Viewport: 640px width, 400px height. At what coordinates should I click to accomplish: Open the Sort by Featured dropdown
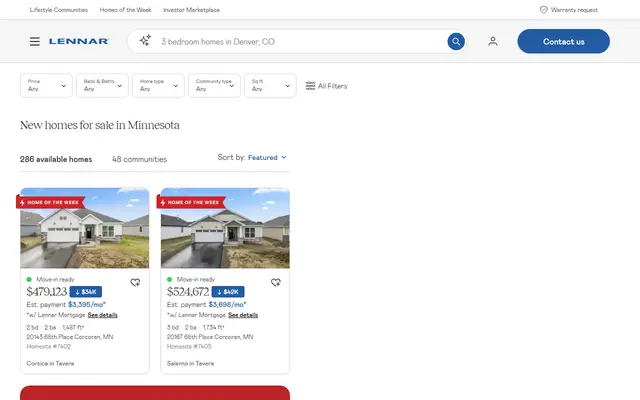(267, 158)
